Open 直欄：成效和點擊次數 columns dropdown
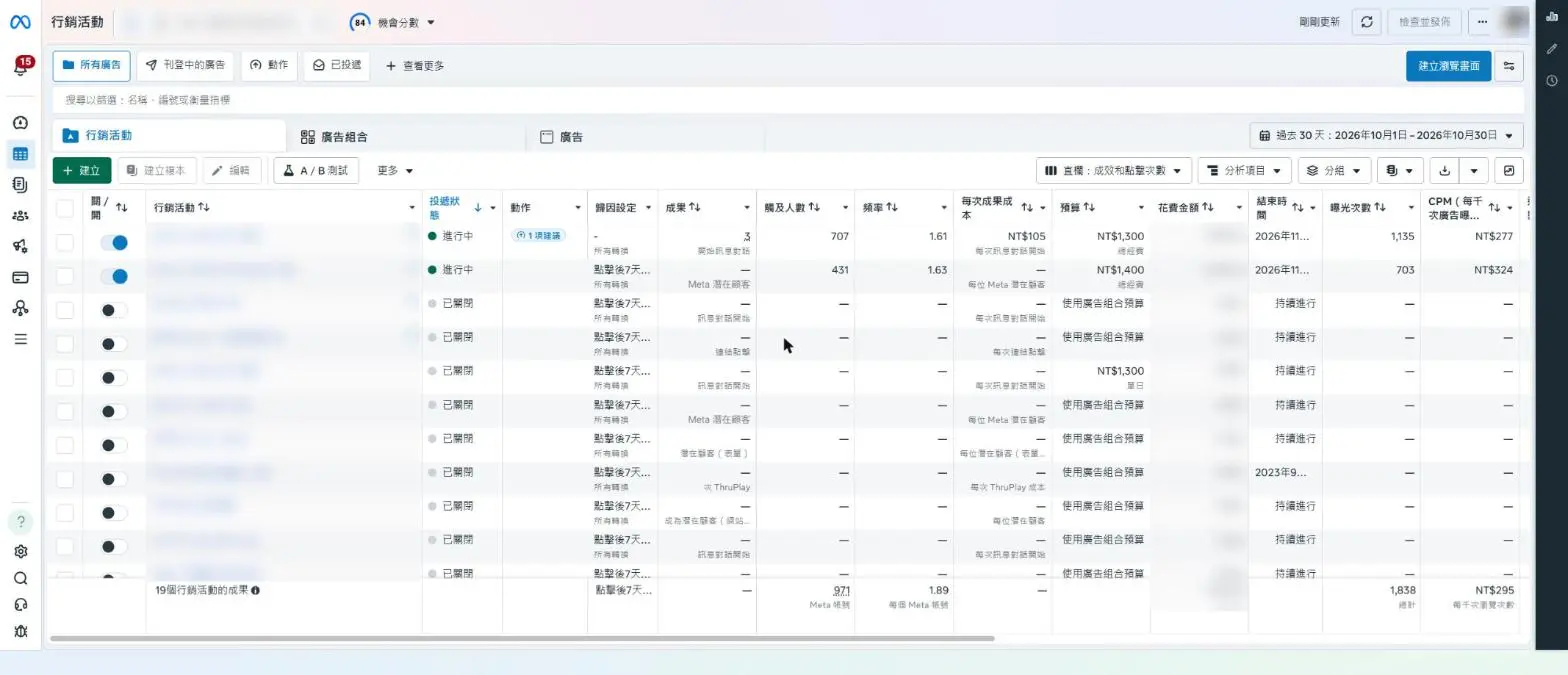The width and height of the screenshot is (1568, 675). [1114, 171]
